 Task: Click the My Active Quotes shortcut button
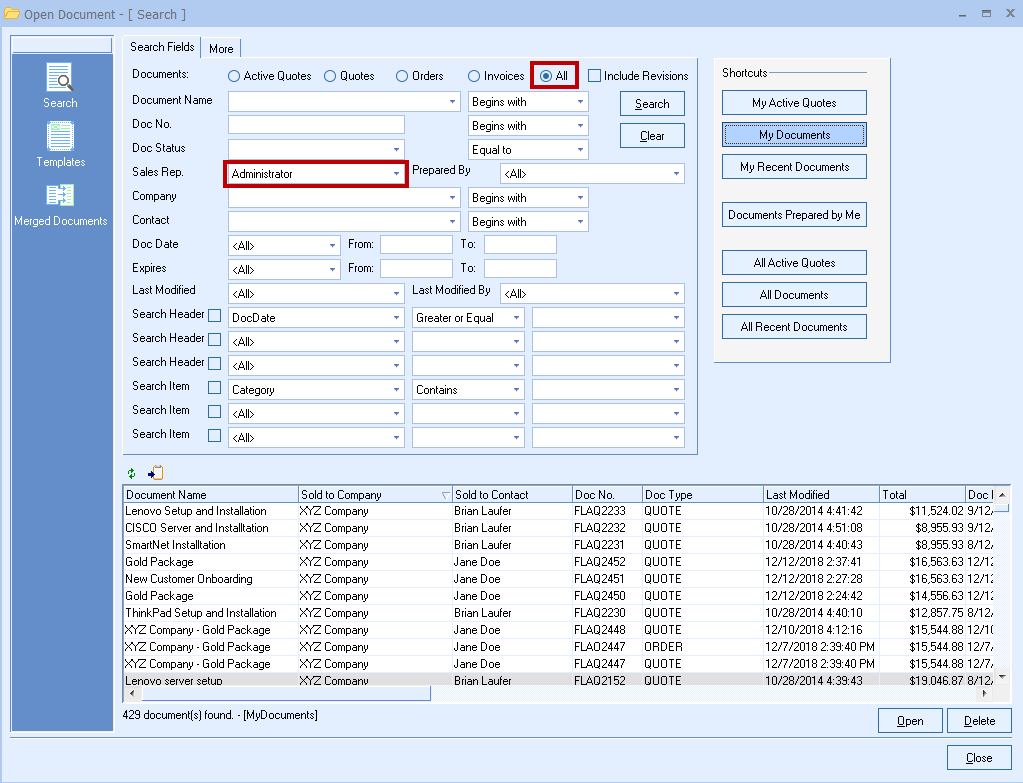coord(794,103)
